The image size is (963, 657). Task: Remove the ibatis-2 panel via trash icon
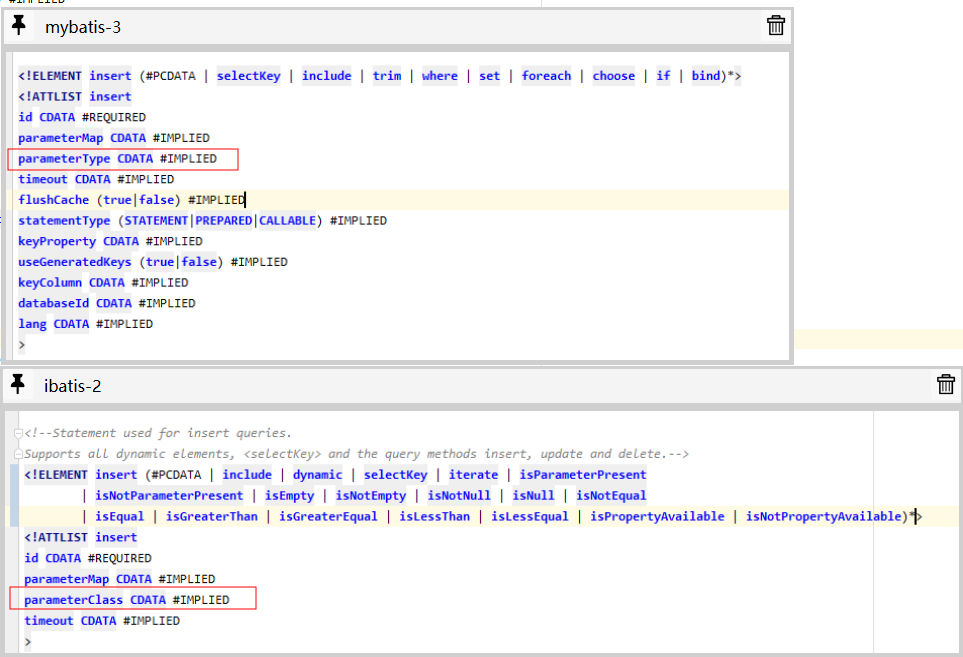coord(946,384)
